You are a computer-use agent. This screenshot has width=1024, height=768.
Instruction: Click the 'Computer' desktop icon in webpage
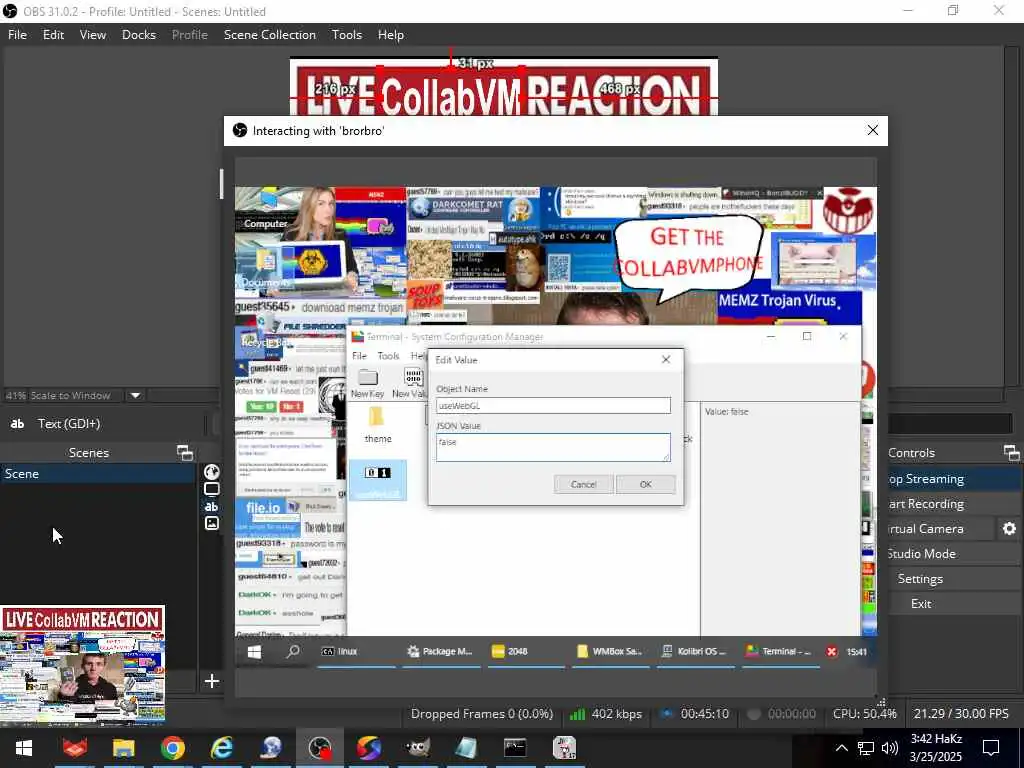click(266, 210)
